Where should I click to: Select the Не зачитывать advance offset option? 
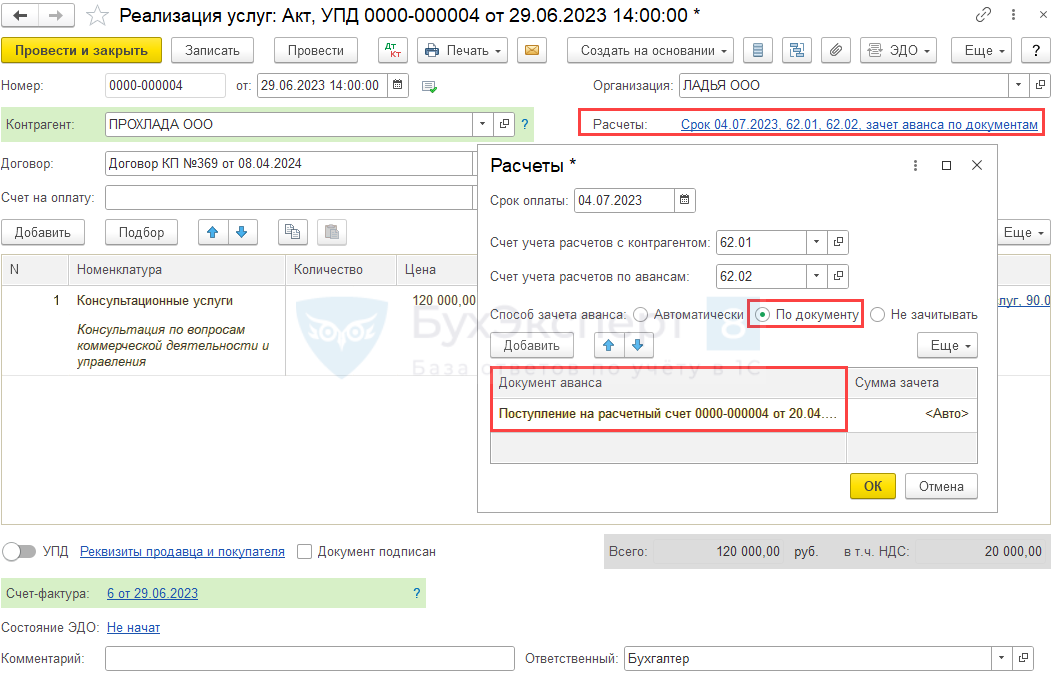(878, 315)
